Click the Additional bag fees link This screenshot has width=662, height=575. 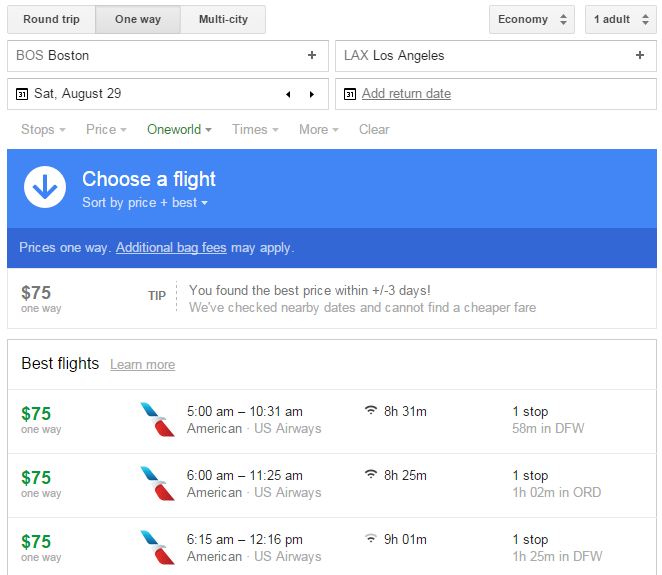(x=172, y=247)
